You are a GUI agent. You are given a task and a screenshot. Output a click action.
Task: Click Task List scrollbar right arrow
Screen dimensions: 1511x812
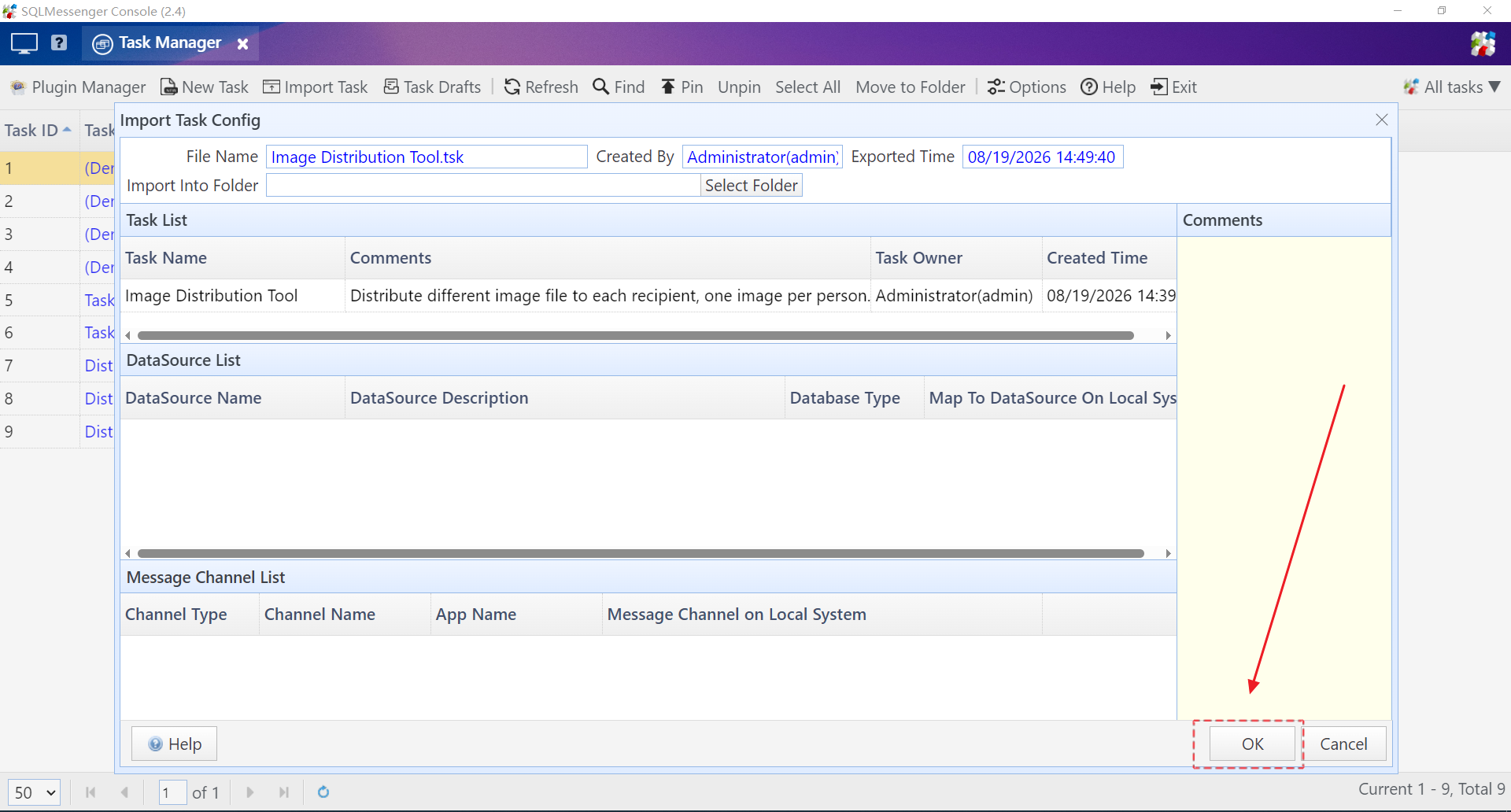(1169, 336)
